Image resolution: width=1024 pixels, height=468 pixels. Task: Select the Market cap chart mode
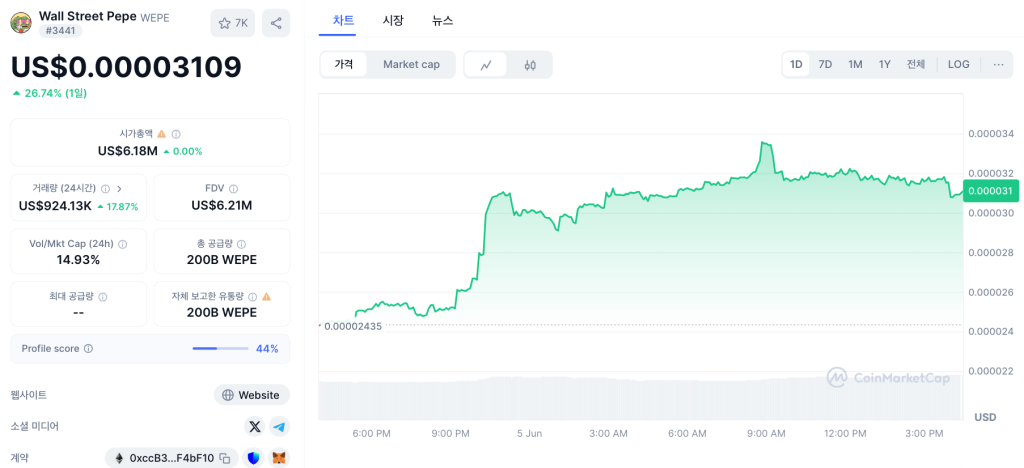(x=411, y=65)
